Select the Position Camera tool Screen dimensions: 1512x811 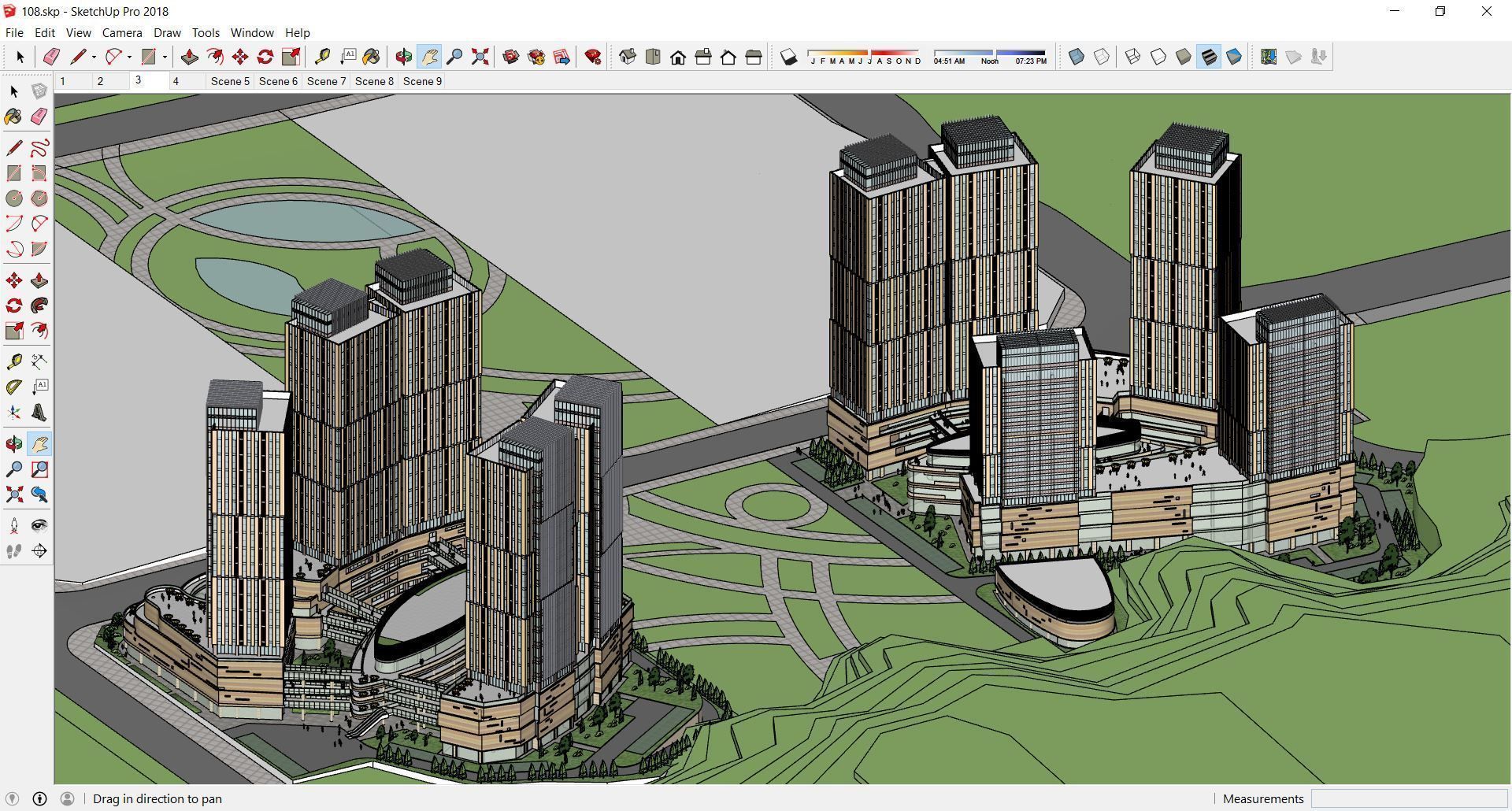[x=14, y=526]
